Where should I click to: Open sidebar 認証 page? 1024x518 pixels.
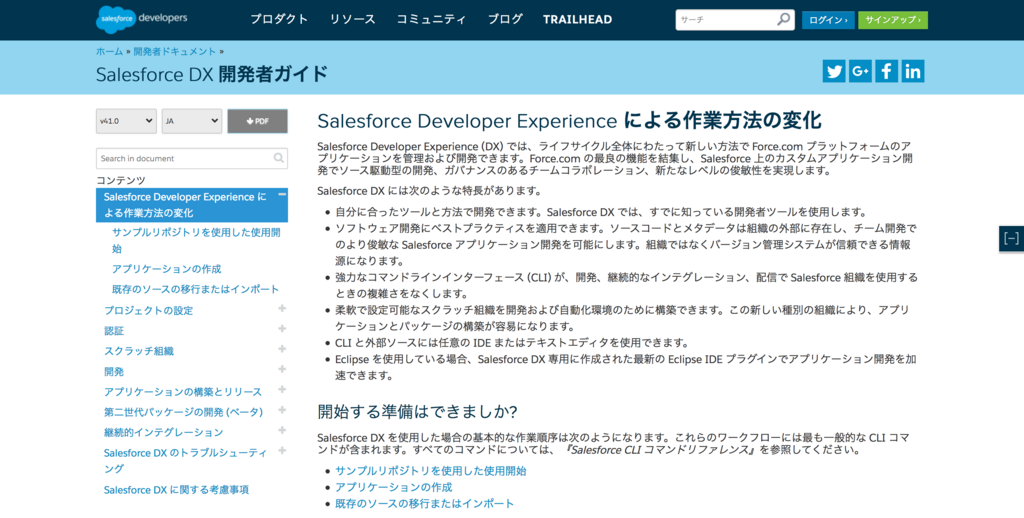[x=114, y=331]
